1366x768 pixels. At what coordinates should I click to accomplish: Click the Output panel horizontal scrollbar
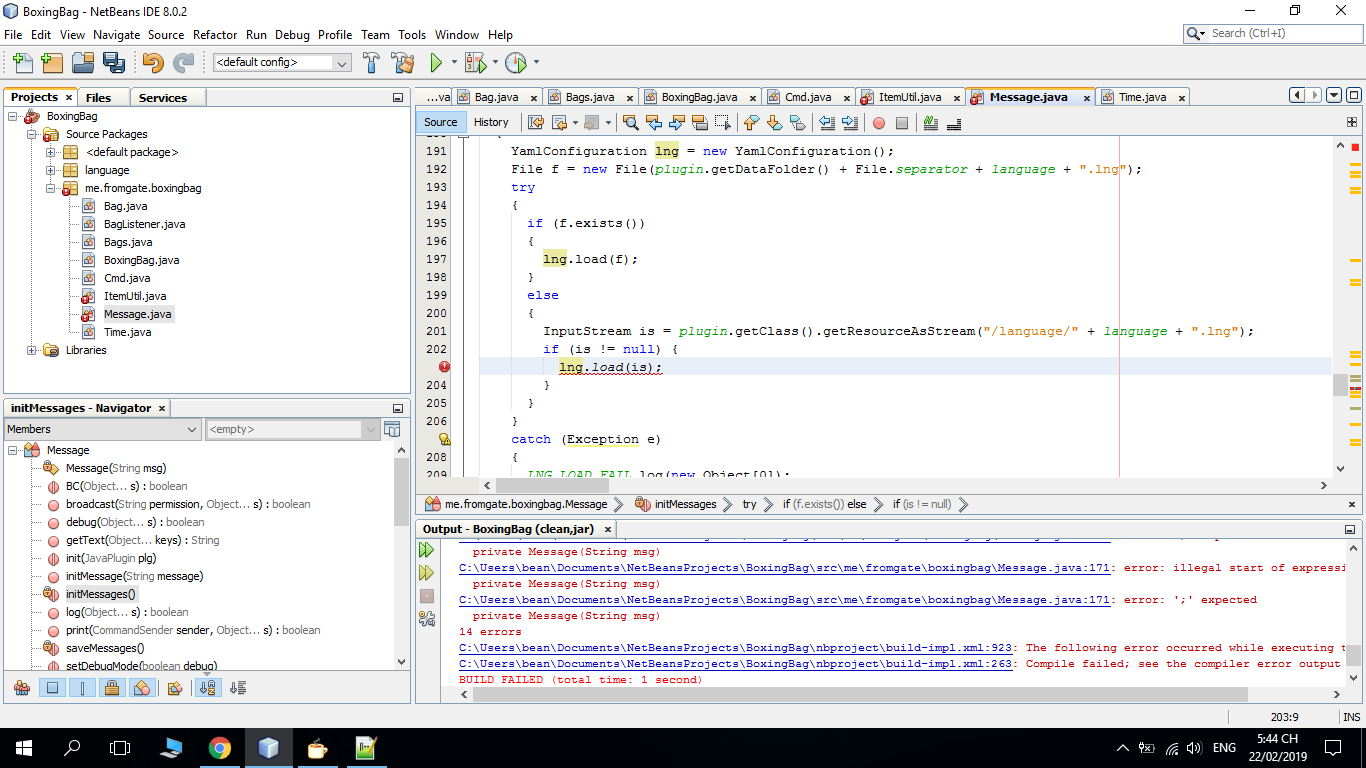(x=860, y=695)
